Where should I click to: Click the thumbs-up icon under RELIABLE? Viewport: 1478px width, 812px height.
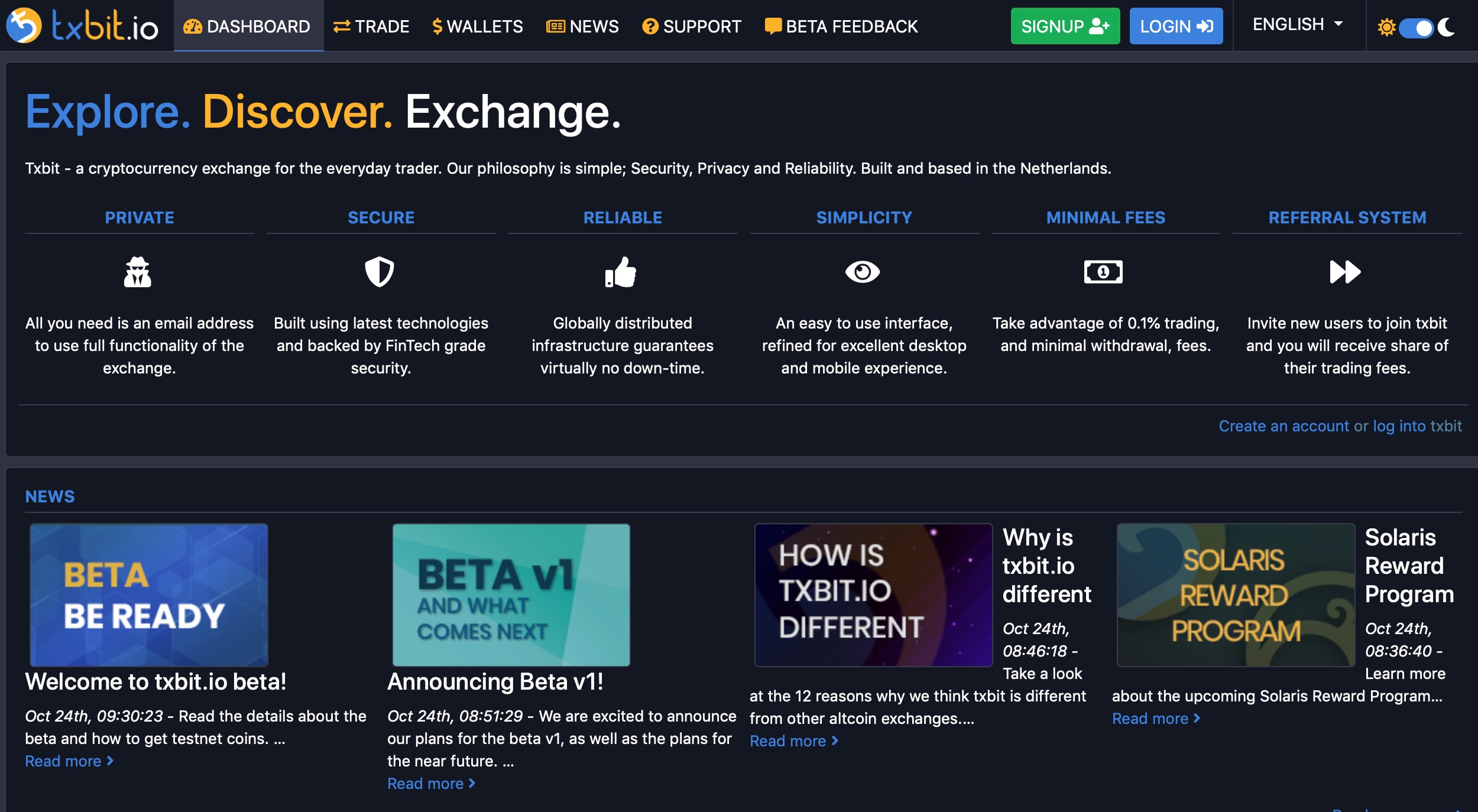[x=621, y=272]
